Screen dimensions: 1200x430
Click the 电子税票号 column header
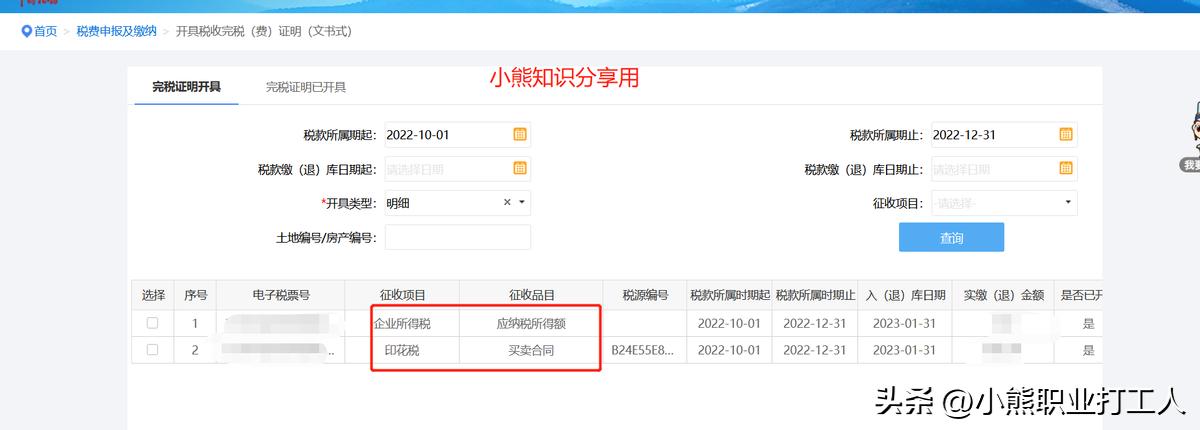tap(281, 295)
